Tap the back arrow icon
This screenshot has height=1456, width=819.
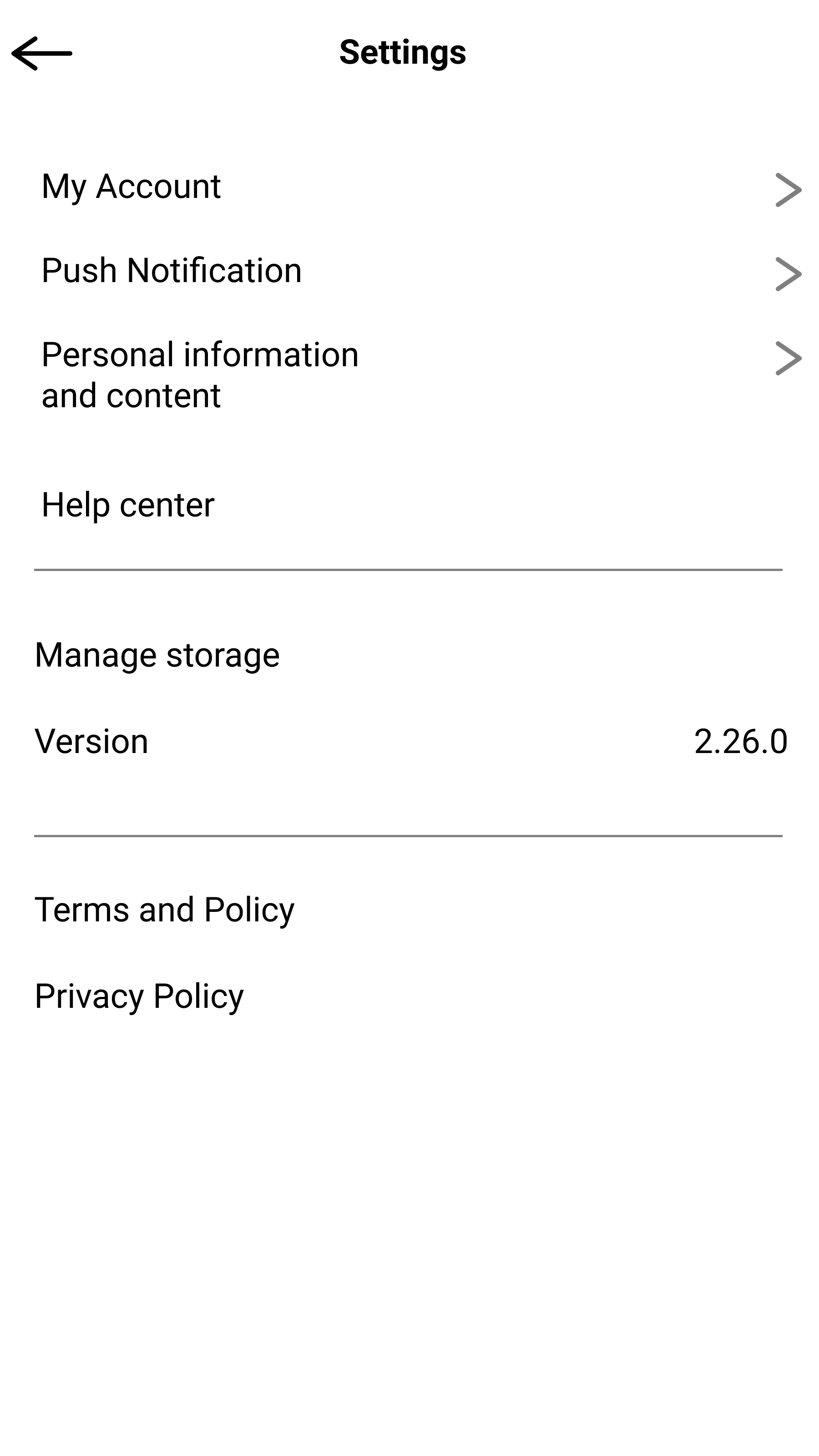tap(42, 54)
